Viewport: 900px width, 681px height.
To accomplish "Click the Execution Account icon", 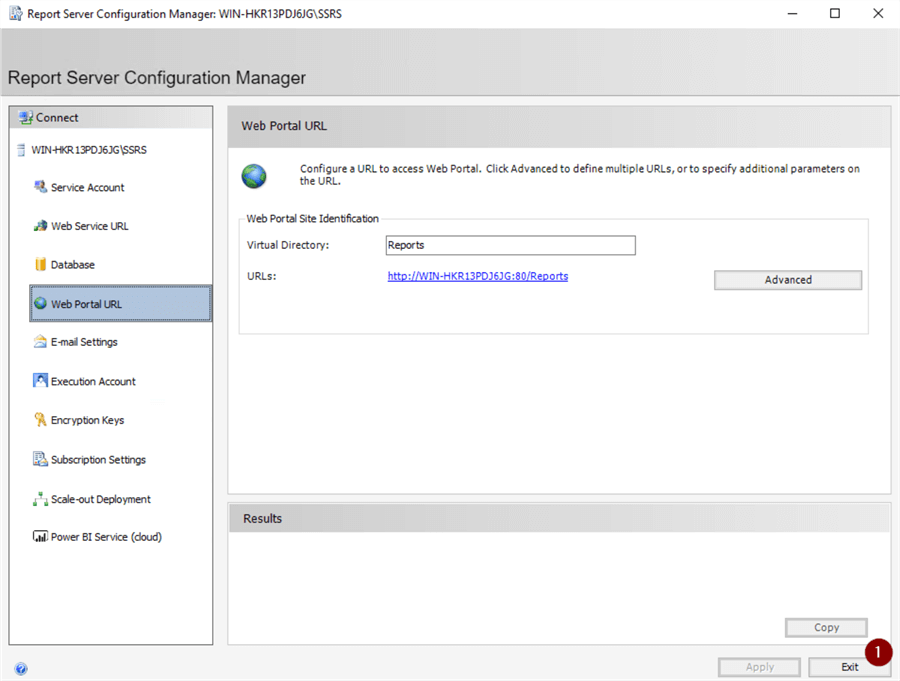I will pyautogui.click(x=40, y=381).
